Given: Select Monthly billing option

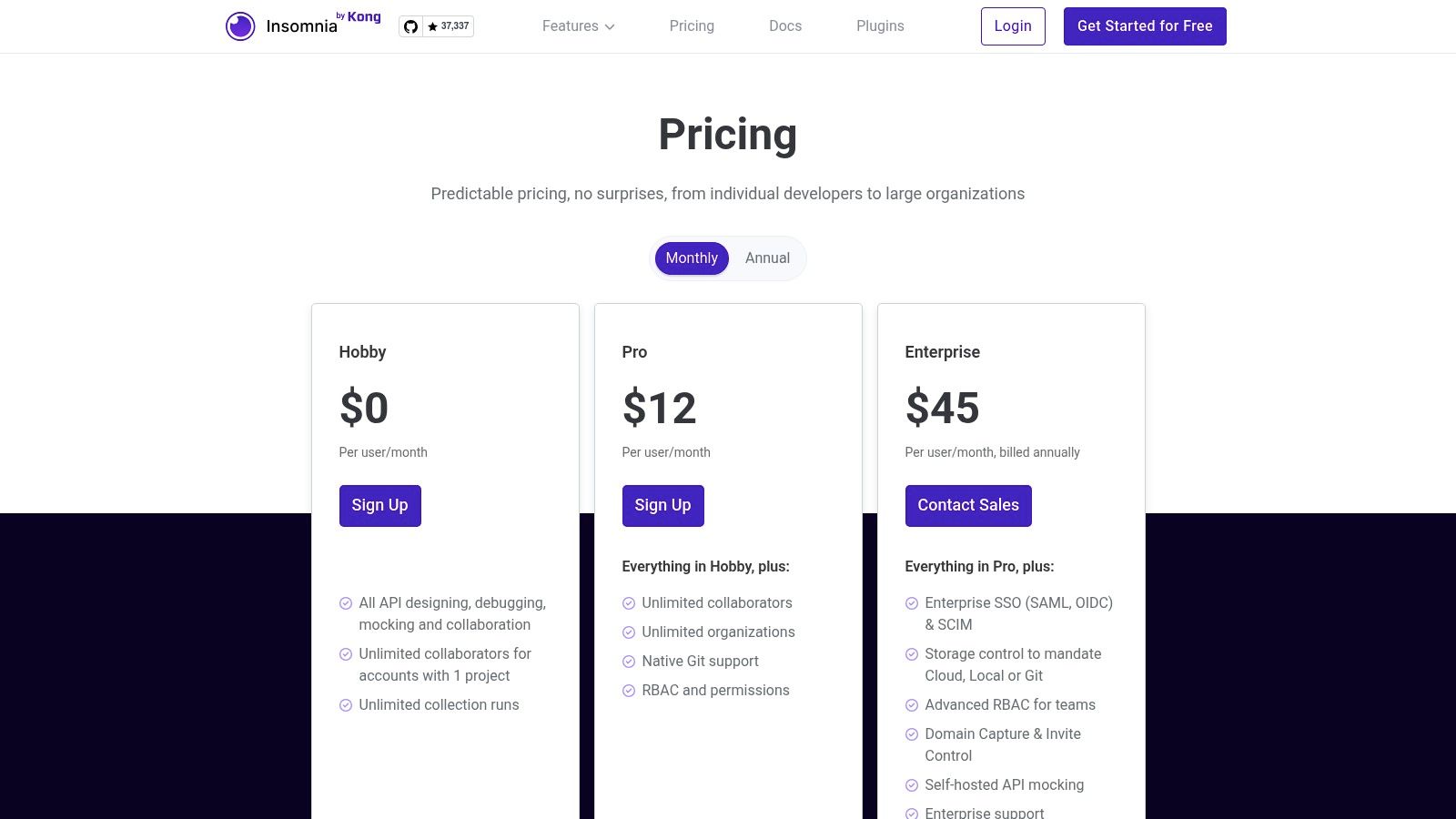Looking at the screenshot, I should click(x=692, y=258).
